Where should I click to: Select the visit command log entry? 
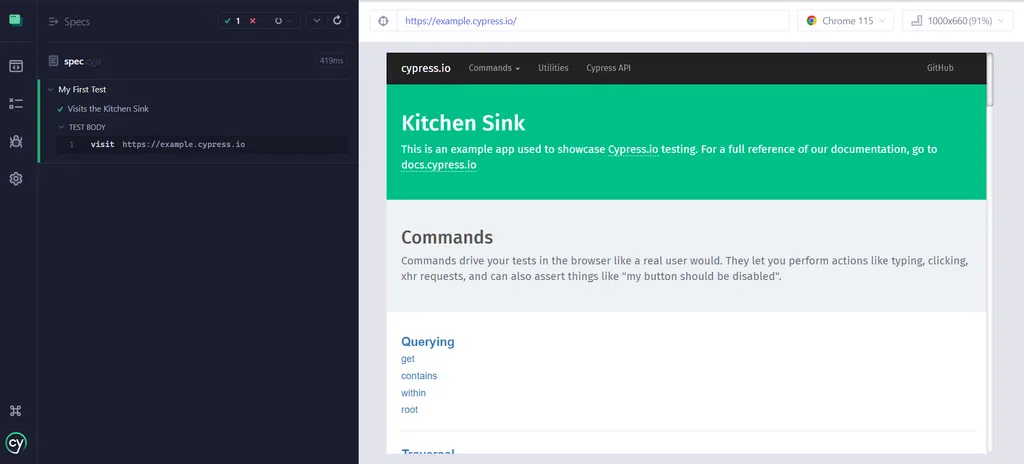click(x=202, y=144)
